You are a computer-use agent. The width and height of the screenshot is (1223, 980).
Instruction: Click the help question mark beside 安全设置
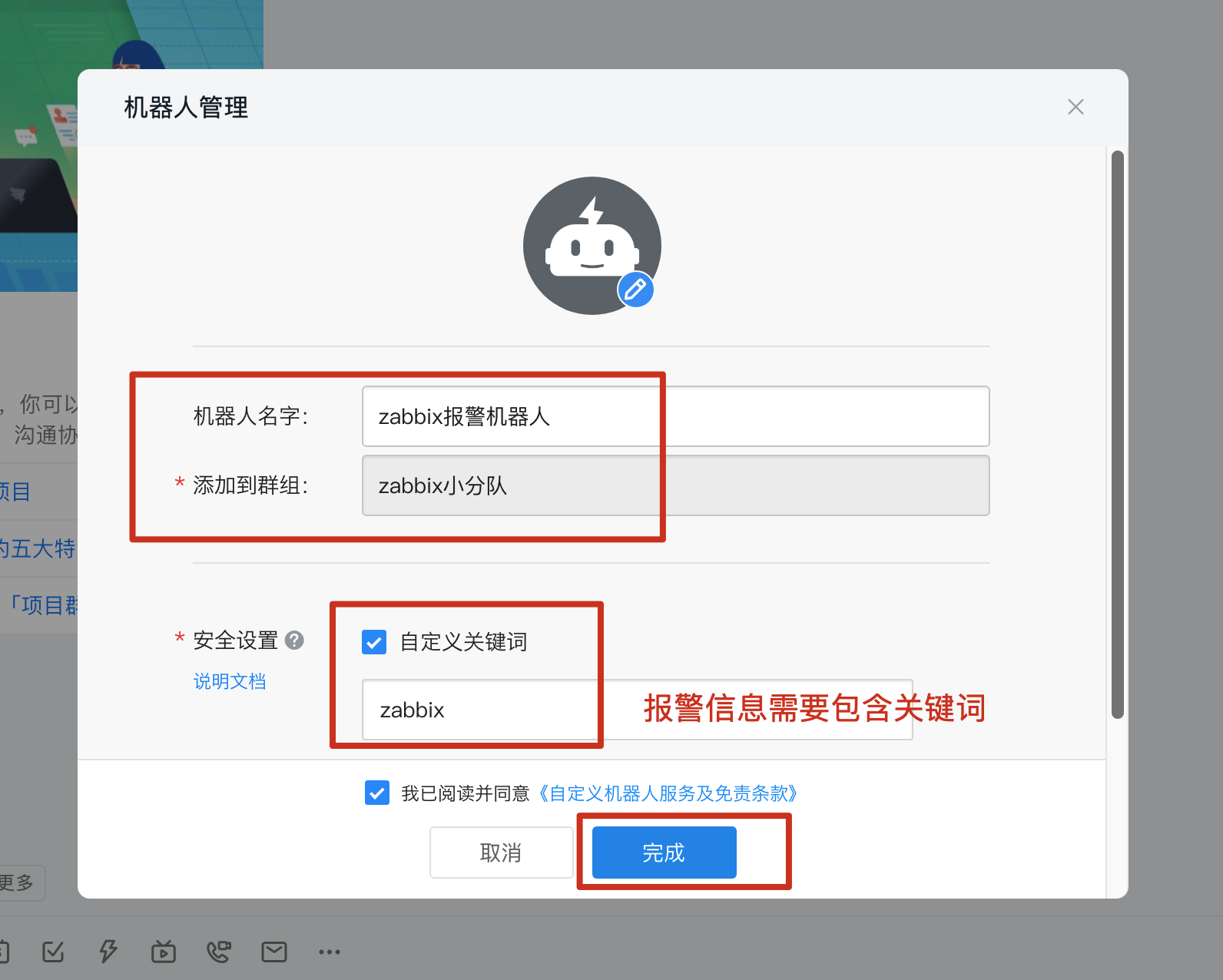coord(294,640)
